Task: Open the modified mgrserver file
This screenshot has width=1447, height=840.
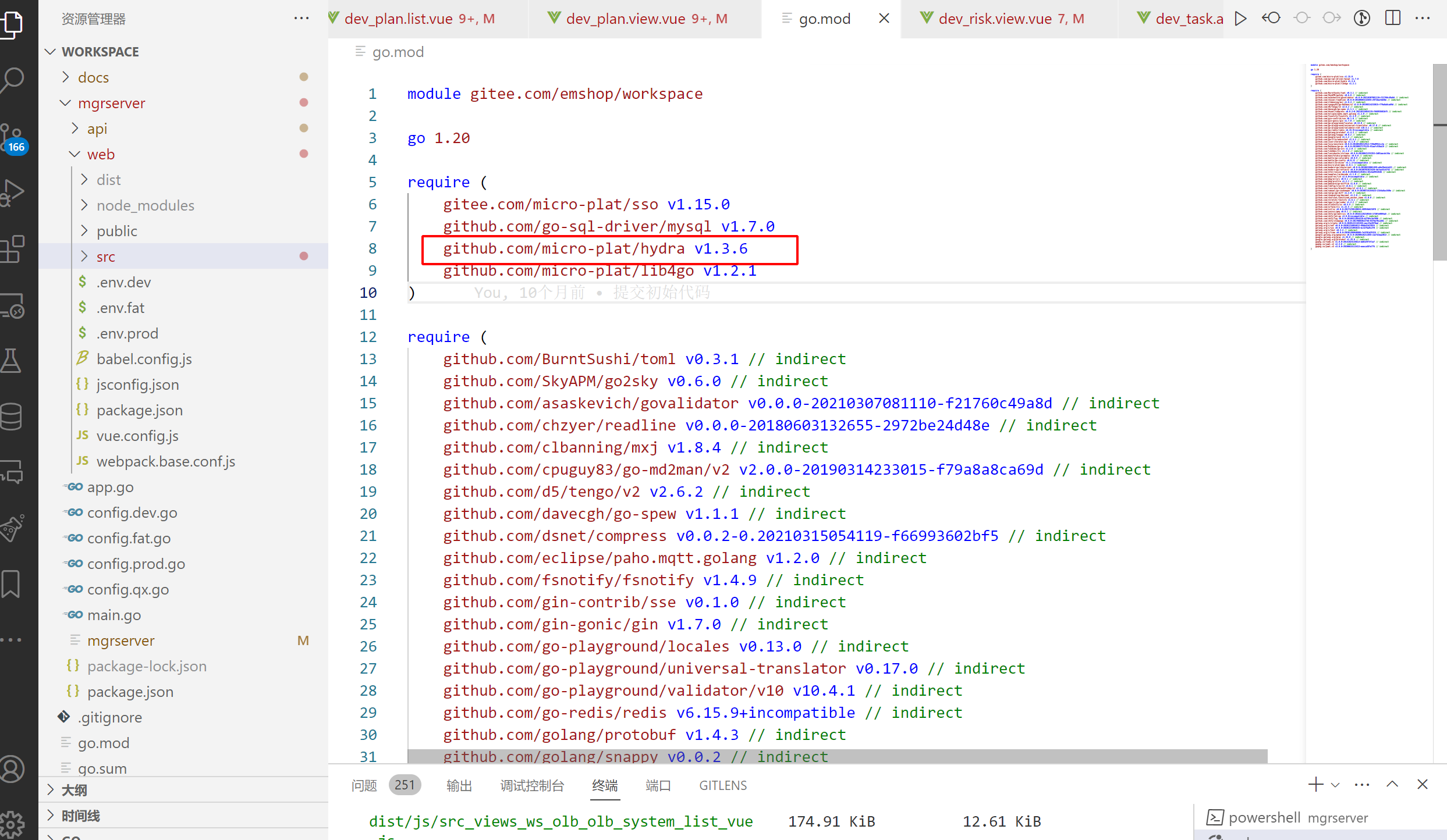Action: [121, 640]
